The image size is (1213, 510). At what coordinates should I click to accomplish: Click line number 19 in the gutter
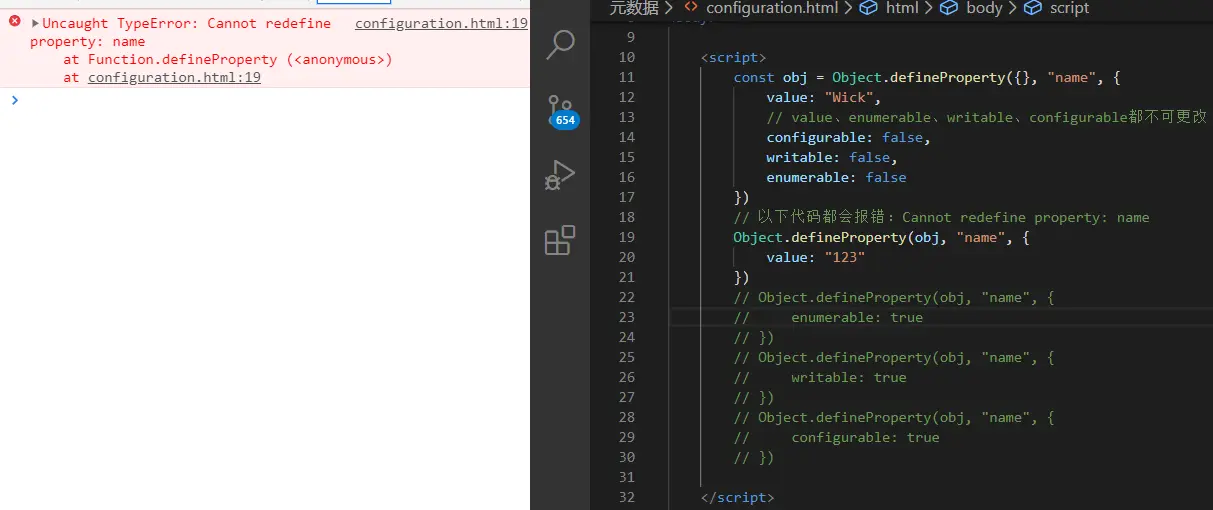pyautogui.click(x=627, y=237)
